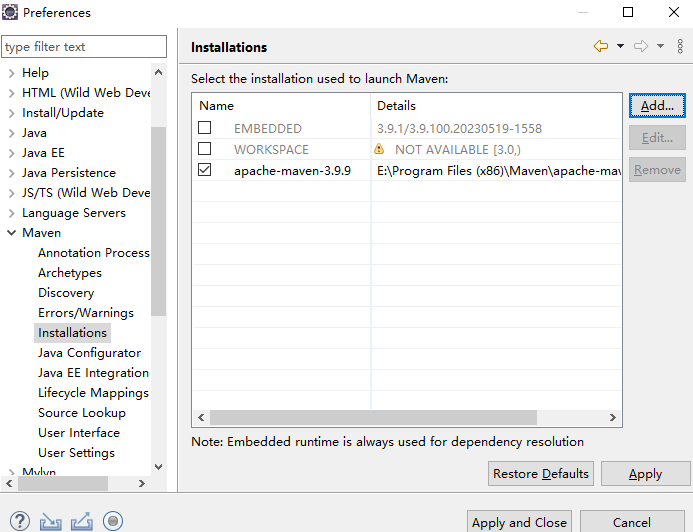Select Installations in the tree
Image resolution: width=693 pixels, height=532 pixels.
[x=72, y=333]
